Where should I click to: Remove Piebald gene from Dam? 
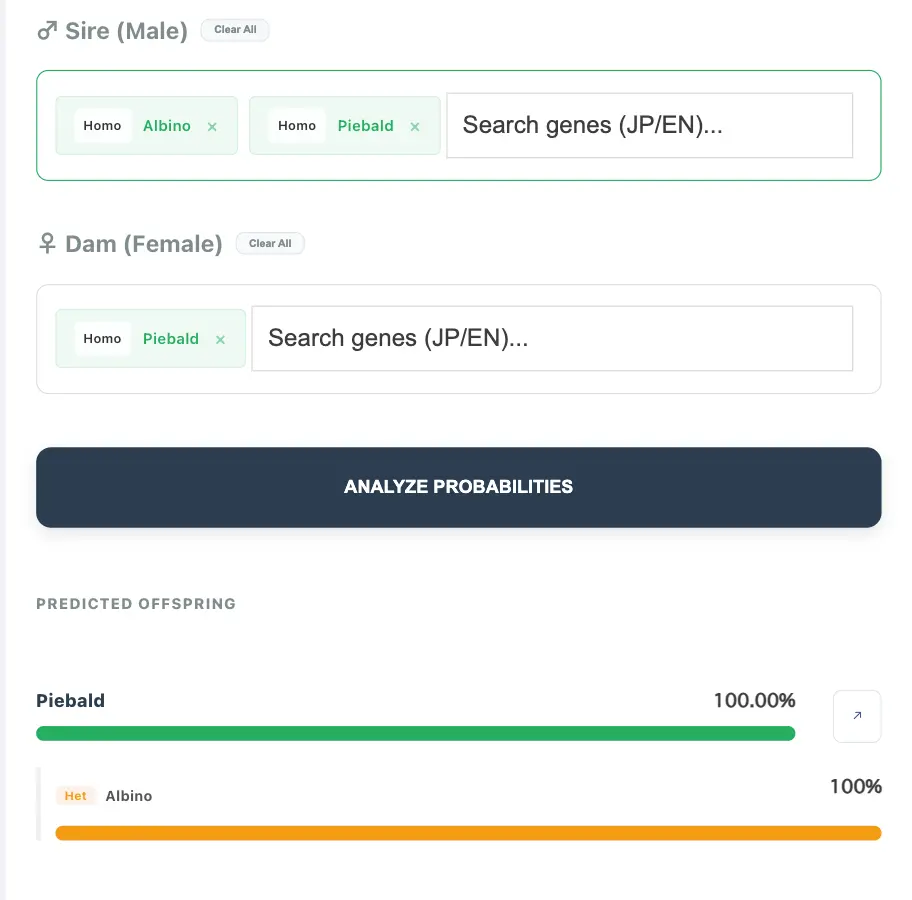[221, 340]
